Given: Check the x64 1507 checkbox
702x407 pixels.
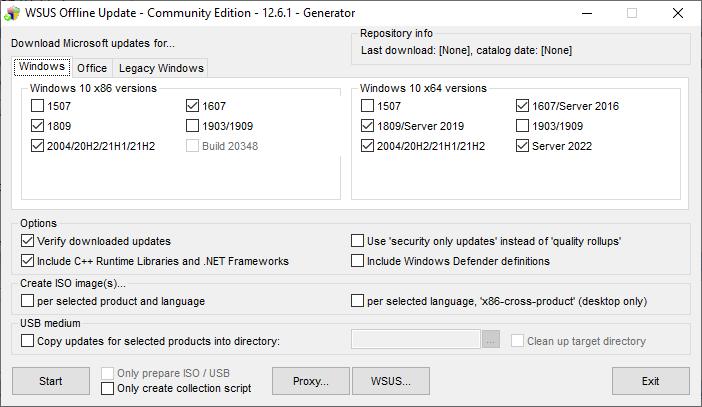Looking at the screenshot, I should [x=367, y=106].
